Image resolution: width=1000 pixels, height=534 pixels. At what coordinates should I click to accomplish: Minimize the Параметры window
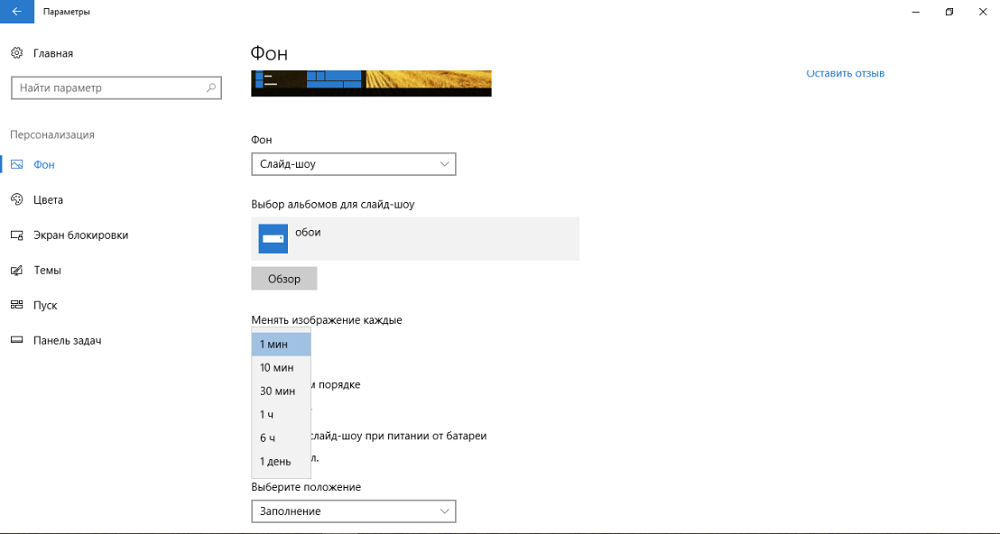click(x=915, y=11)
